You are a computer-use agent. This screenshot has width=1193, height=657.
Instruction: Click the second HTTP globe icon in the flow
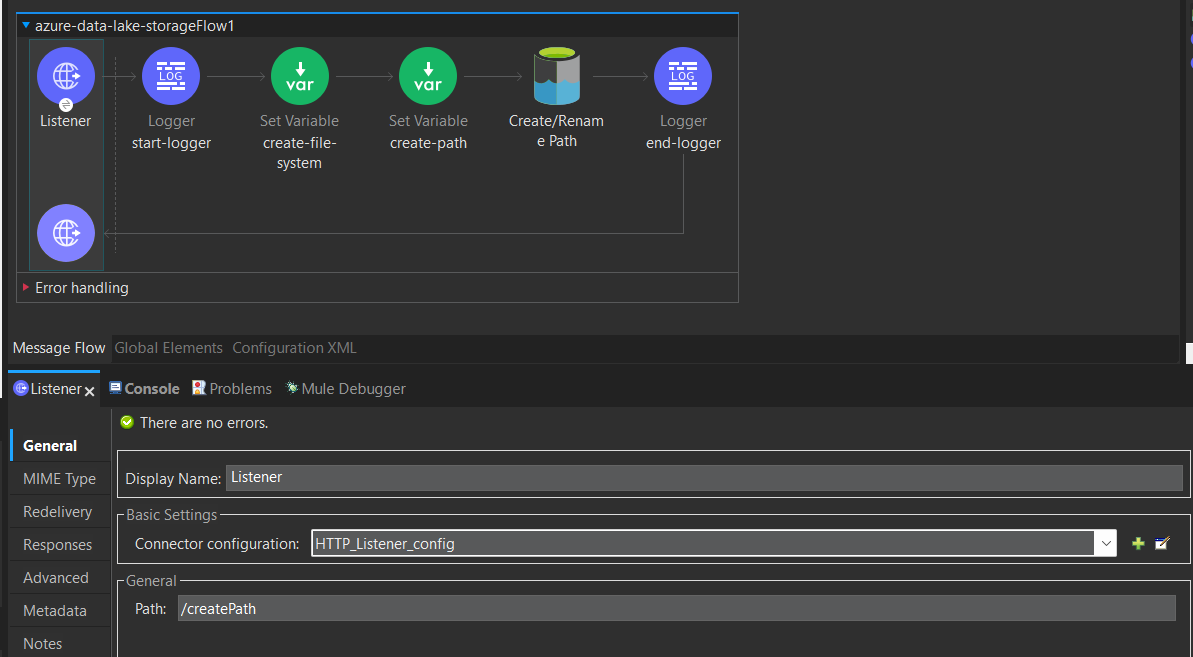click(x=65, y=233)
